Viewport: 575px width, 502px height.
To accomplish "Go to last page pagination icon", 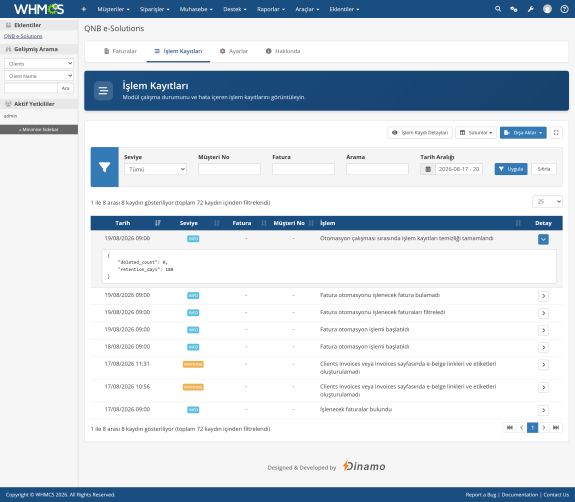I will [556, 428].
